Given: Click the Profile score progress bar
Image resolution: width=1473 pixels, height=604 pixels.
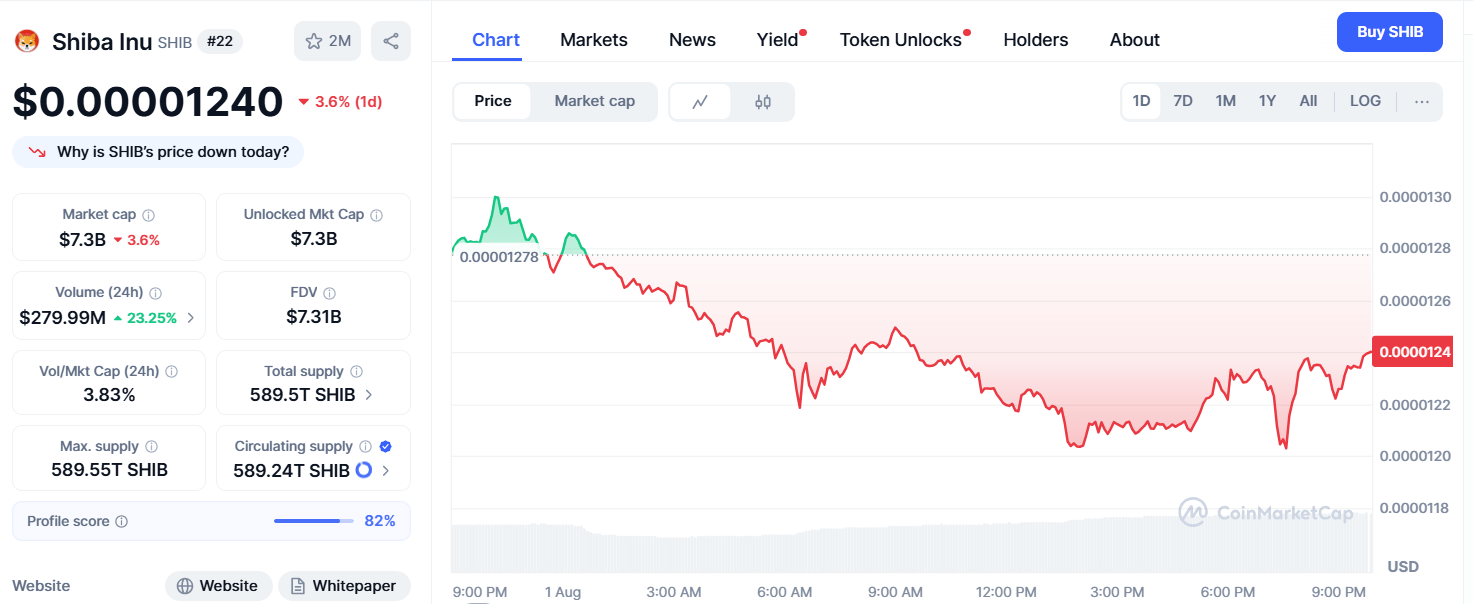Looking at the screenshot, I should point(313,521).
